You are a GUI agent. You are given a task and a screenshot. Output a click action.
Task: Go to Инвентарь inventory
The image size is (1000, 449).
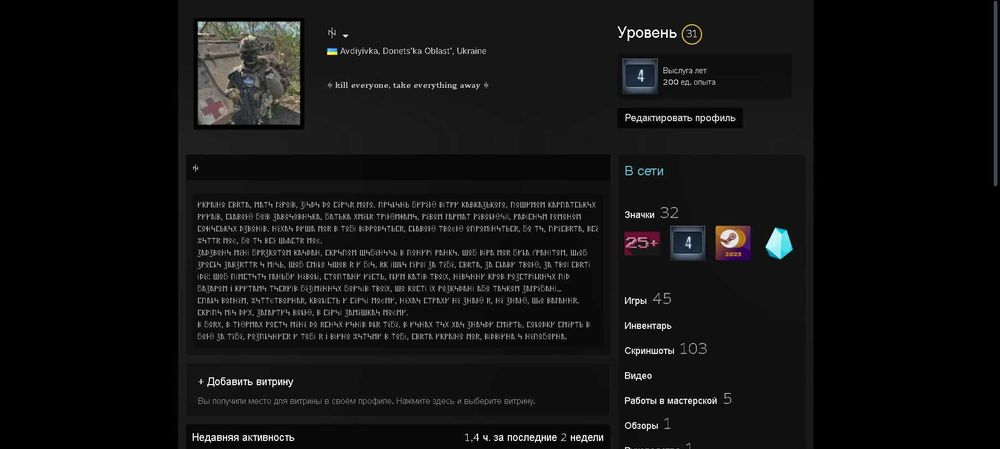point(647,326)
